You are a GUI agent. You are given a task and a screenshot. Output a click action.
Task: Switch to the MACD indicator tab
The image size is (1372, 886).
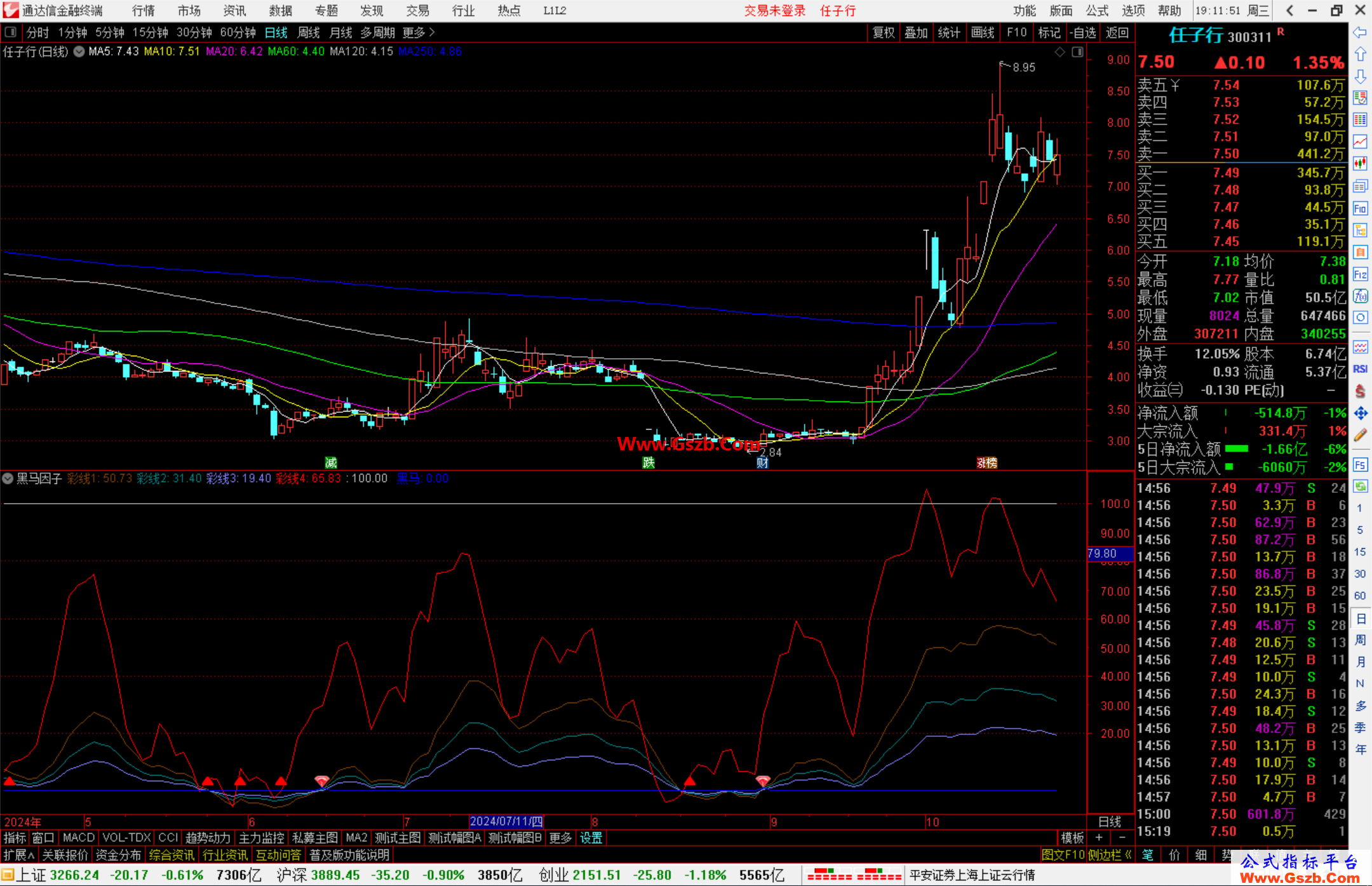(x=79, y=838)
